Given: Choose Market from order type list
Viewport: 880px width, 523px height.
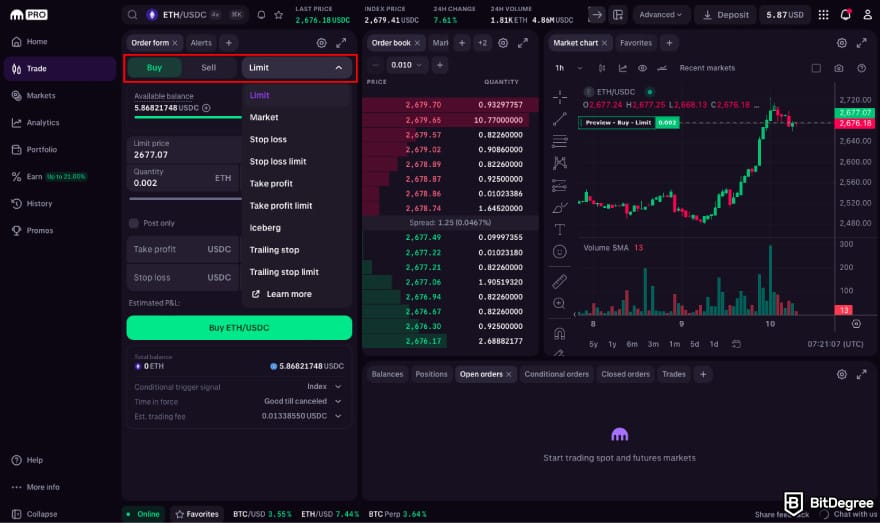Looking at the screenshot, I should click(x=264, y=117).
